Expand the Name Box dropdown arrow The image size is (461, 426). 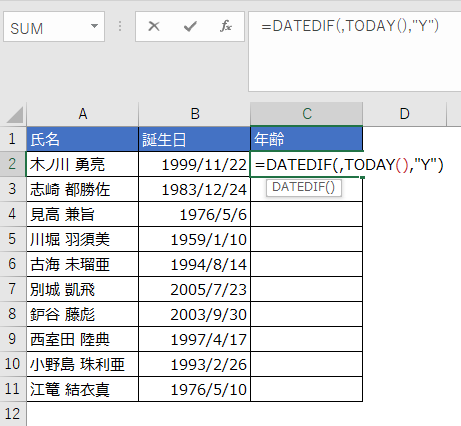click(94, 26)
